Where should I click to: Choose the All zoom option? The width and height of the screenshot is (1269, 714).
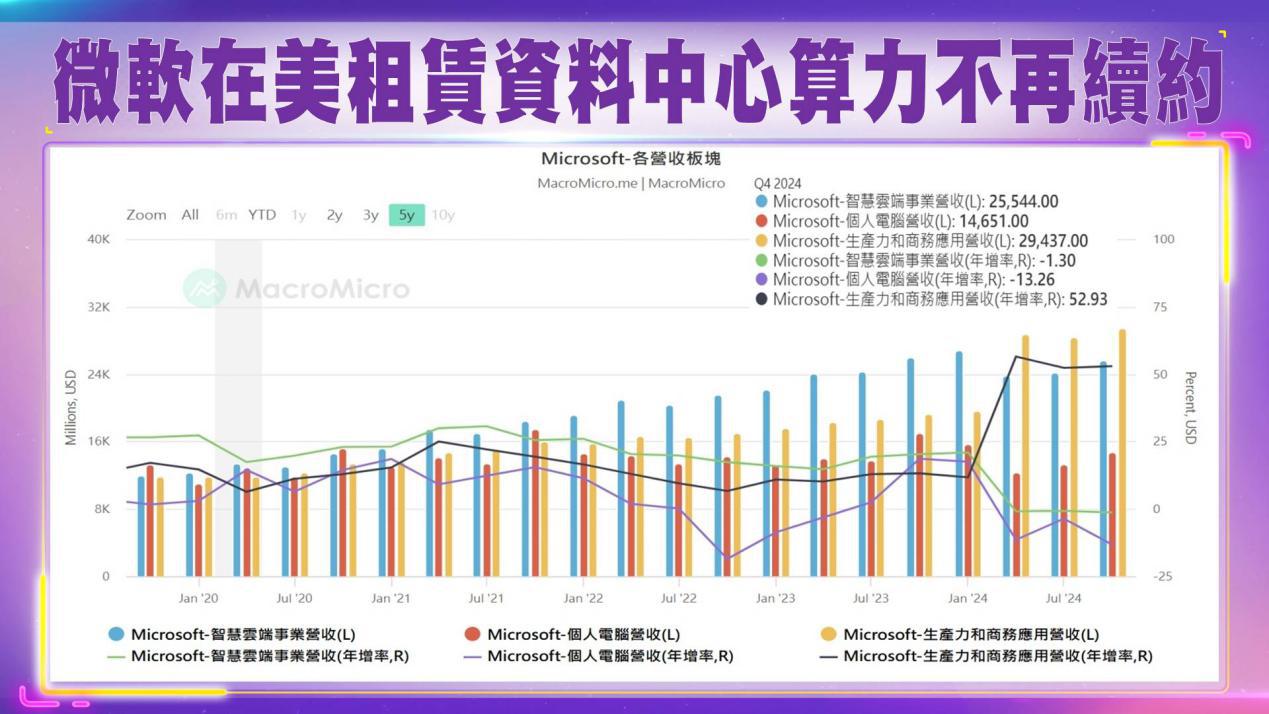pos(190,215)
